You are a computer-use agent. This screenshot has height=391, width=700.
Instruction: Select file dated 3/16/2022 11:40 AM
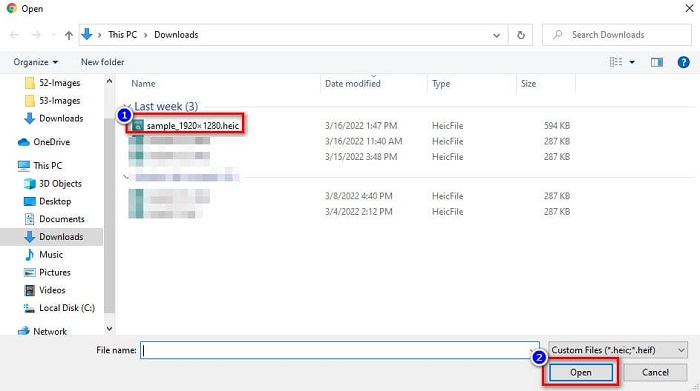click(348, 141)
